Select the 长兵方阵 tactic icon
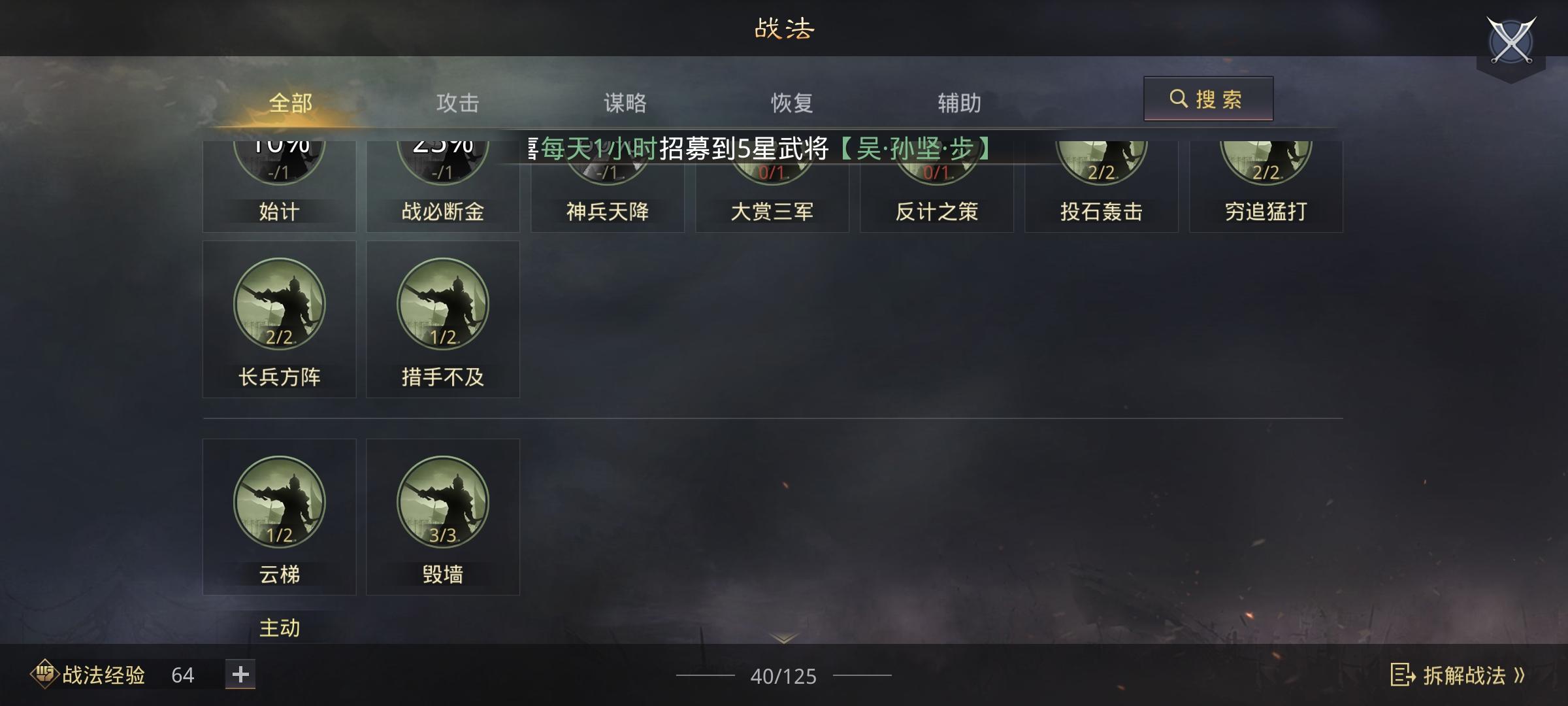Screen dimensions: 1568x706 click(x=280, y=304)
